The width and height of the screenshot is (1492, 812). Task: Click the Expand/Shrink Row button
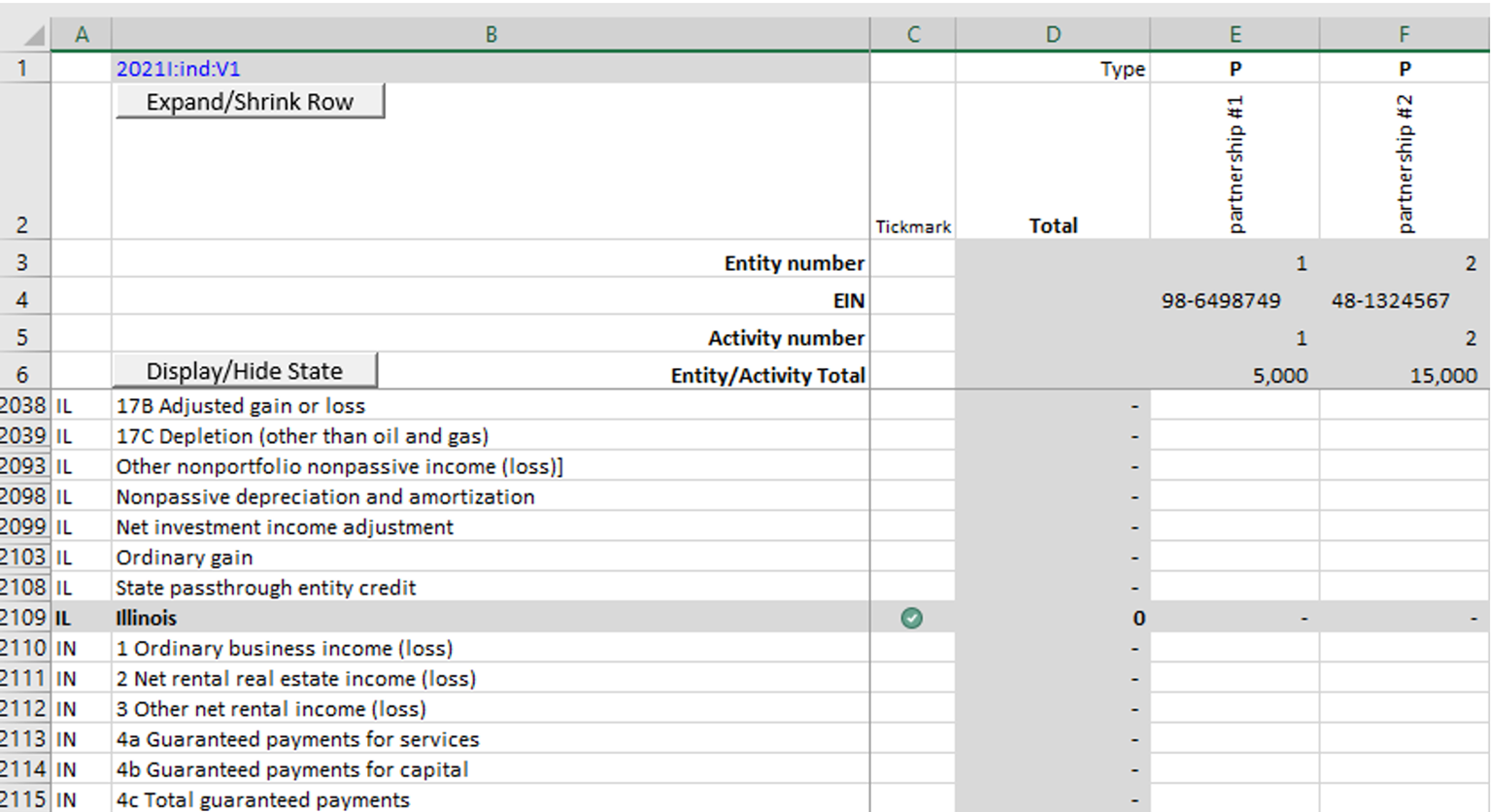(250, 102)
